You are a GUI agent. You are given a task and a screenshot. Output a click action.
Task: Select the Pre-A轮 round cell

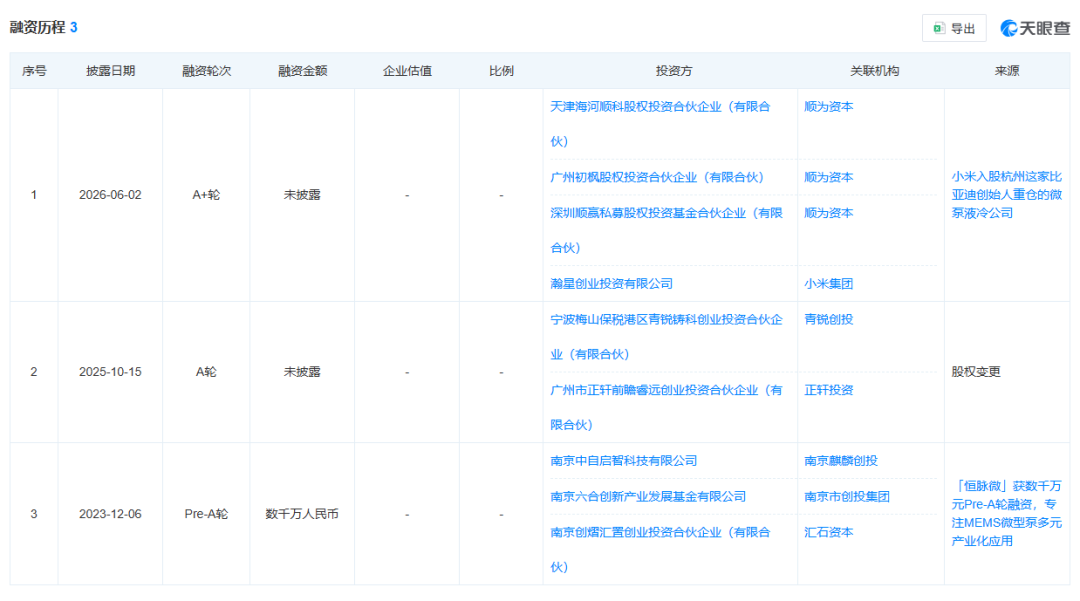pos(206,514)
